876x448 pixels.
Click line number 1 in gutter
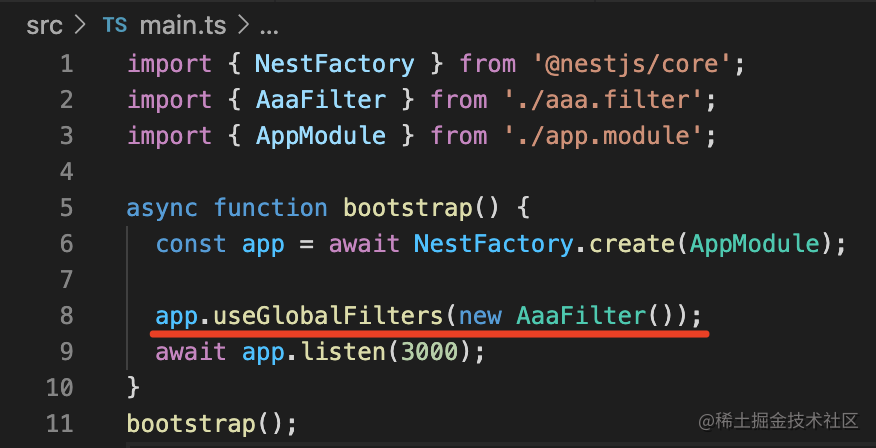pyautogui.click(x=66, y=64)
